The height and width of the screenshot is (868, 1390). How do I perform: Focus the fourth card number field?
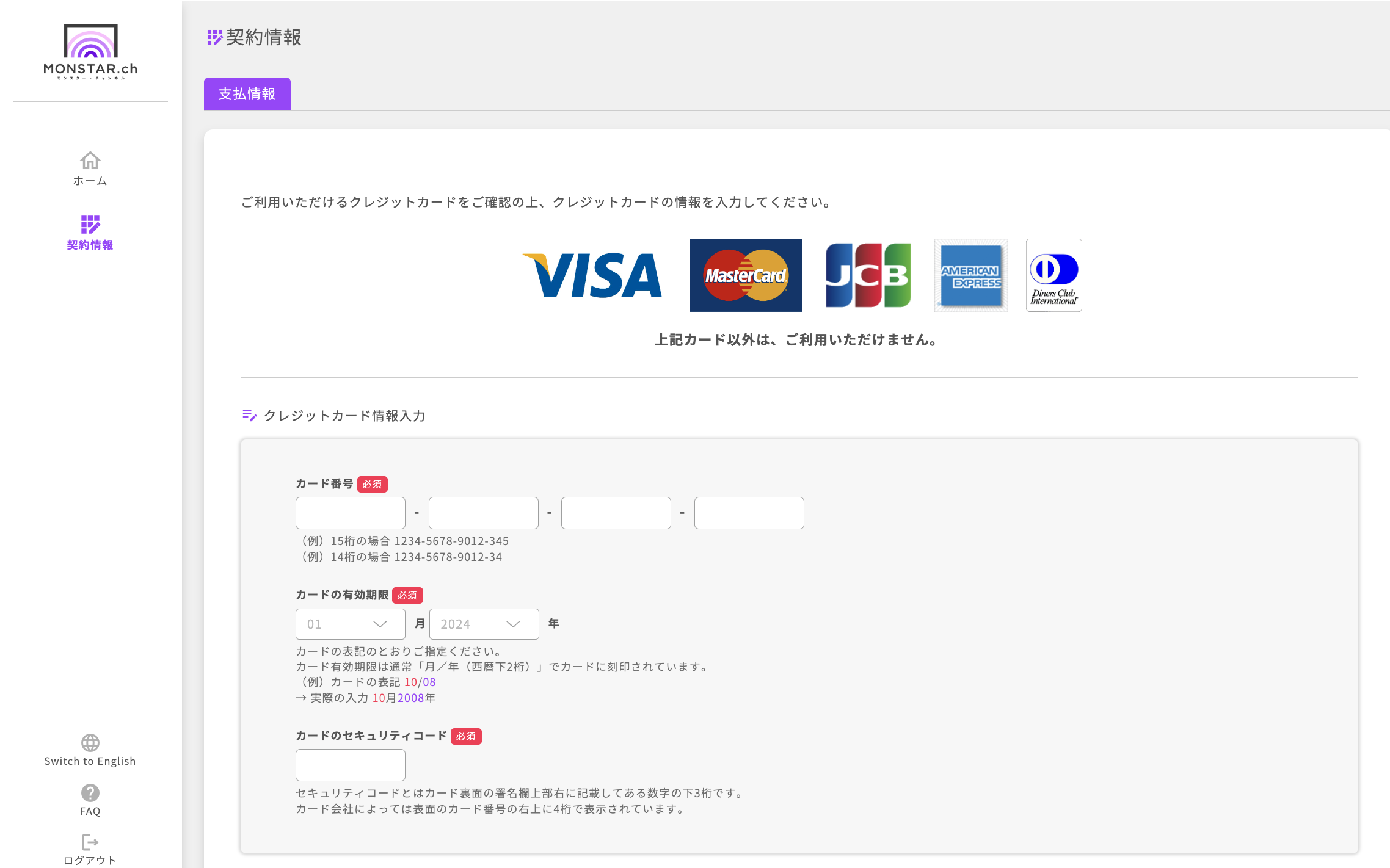tap(749, 513)
